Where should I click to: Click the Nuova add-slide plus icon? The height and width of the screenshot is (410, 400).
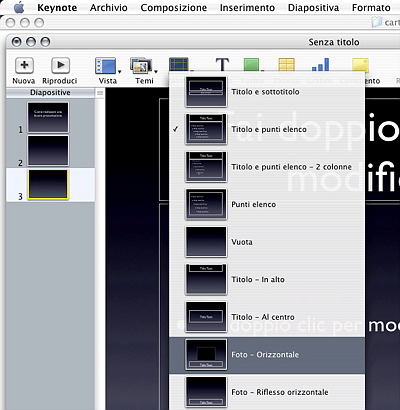[x=24, y=65]
